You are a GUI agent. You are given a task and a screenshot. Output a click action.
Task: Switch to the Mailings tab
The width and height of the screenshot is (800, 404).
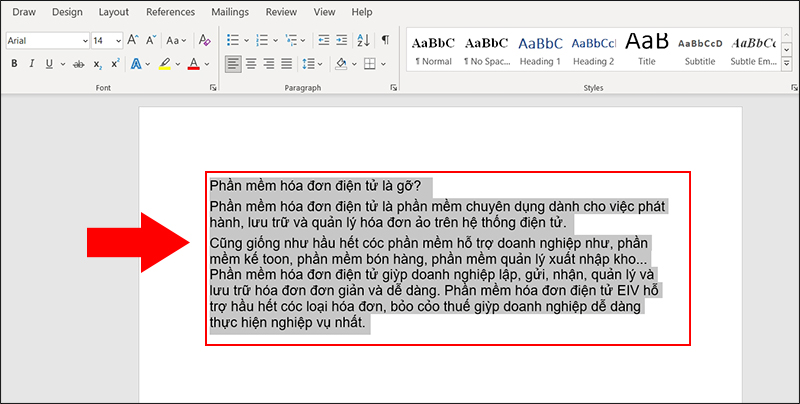pyautogui.click(x=231, y=12)
